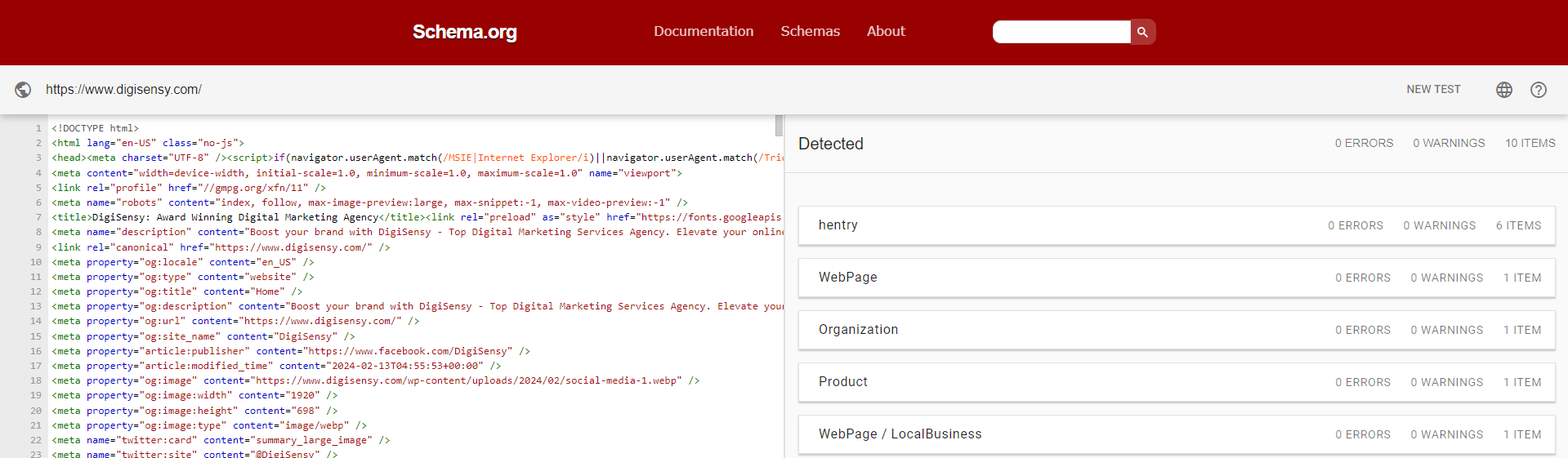
Task: Open the Schemas page
Action: [x=810, y=31]
